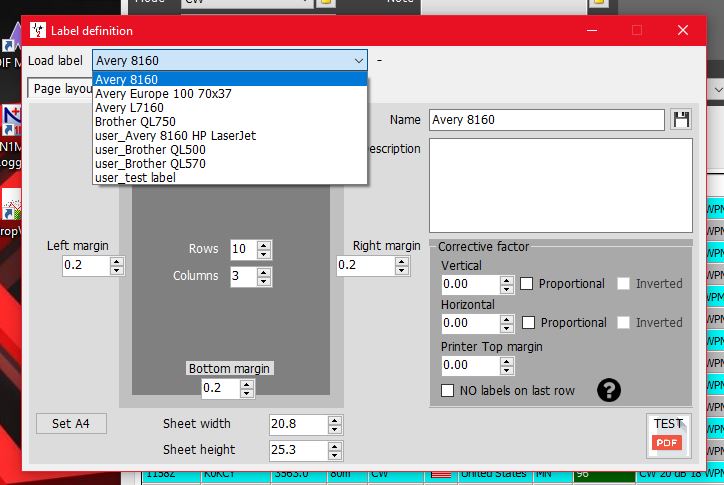Choose user_Avery 8160 HP LaserJet entry
This screenshot has width=724, height=485.
coord(230,136)
